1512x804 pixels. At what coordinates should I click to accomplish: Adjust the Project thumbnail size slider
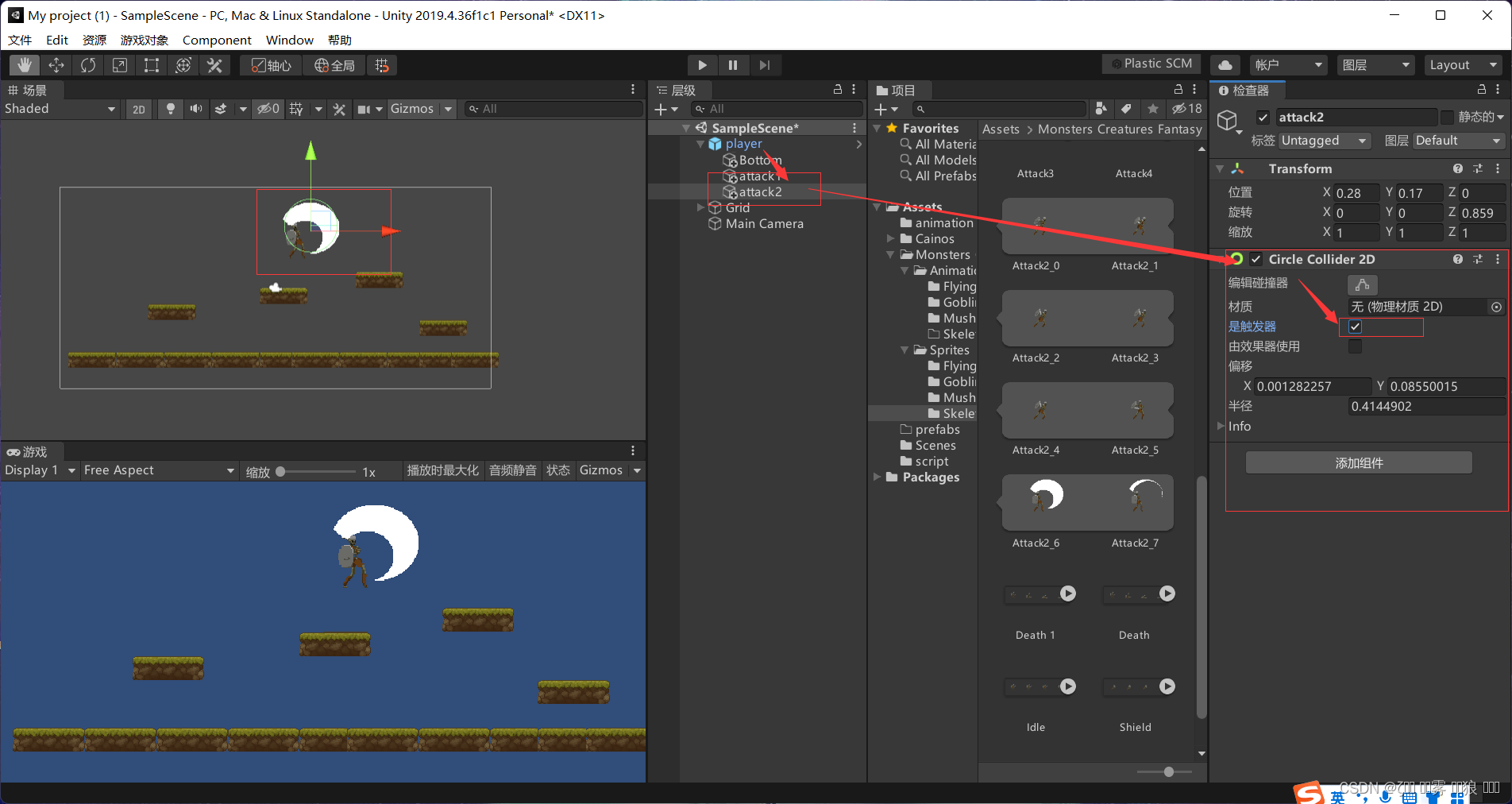[x=1165, y=771]
